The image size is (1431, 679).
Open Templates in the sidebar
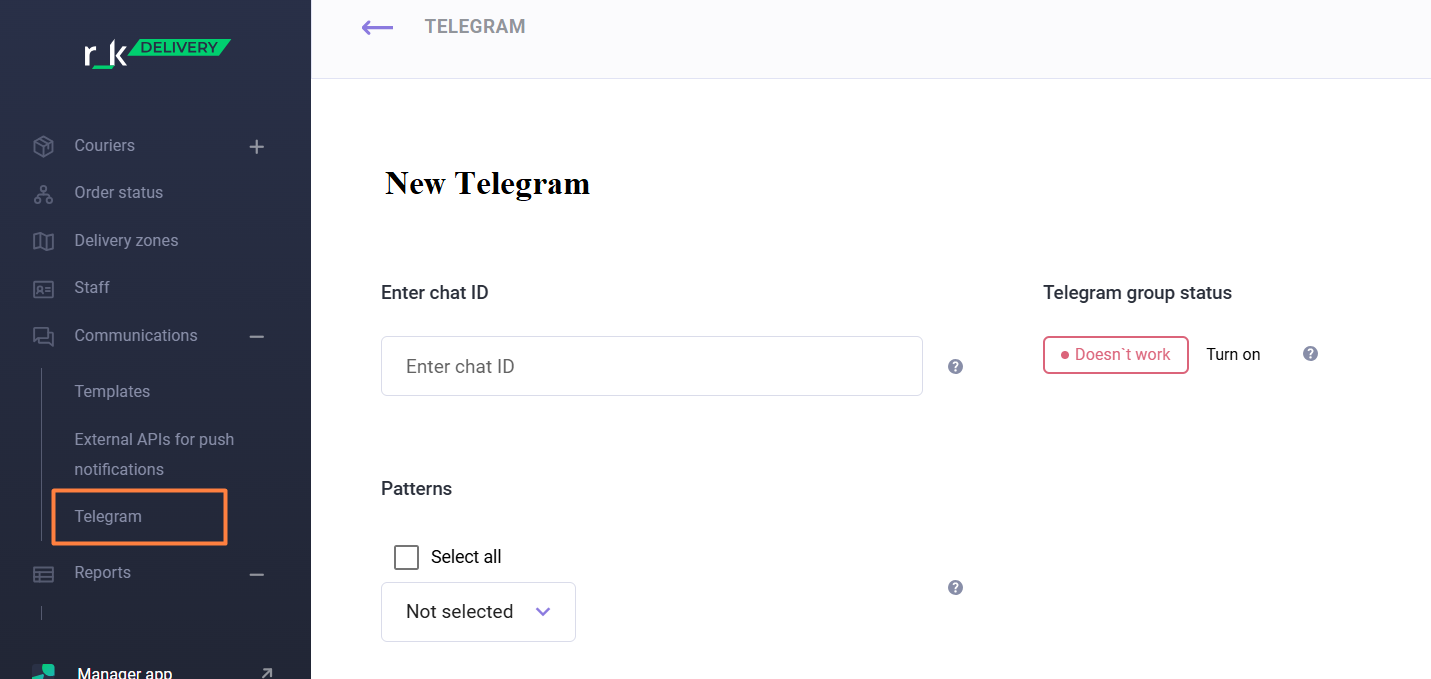point(112,392)
